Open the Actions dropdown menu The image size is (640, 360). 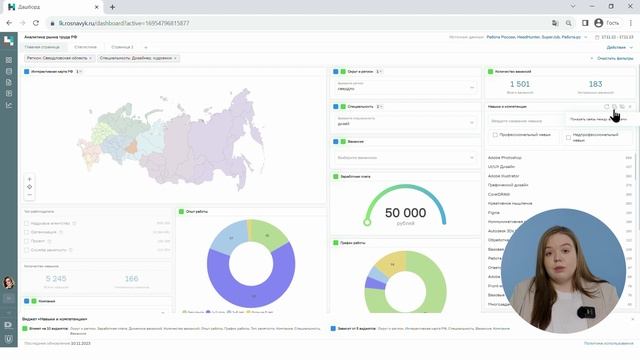click(620, 47)
